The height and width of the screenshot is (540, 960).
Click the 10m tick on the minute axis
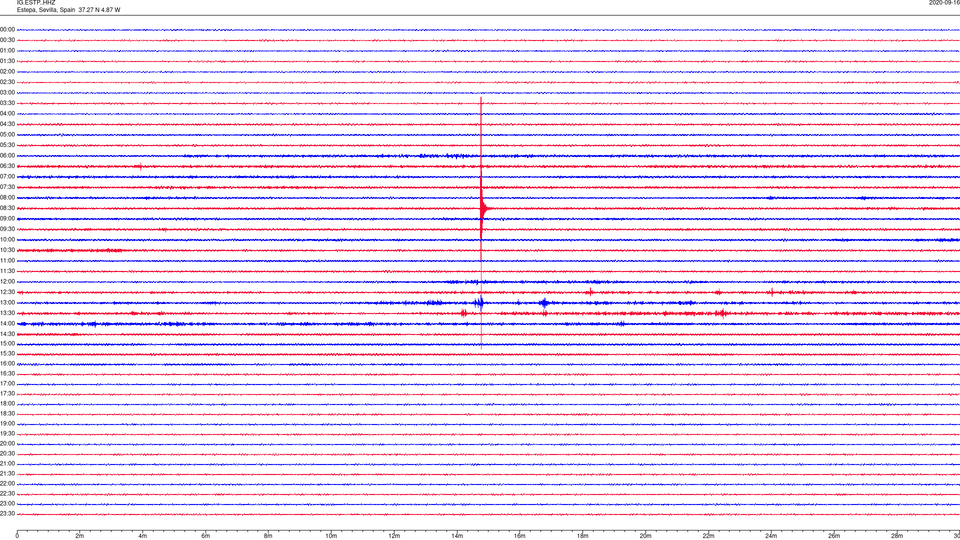(x=331, y=536)
